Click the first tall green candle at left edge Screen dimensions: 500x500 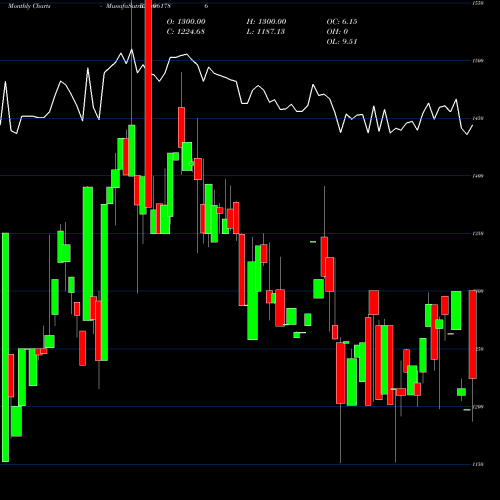click(x=5, y=348)
